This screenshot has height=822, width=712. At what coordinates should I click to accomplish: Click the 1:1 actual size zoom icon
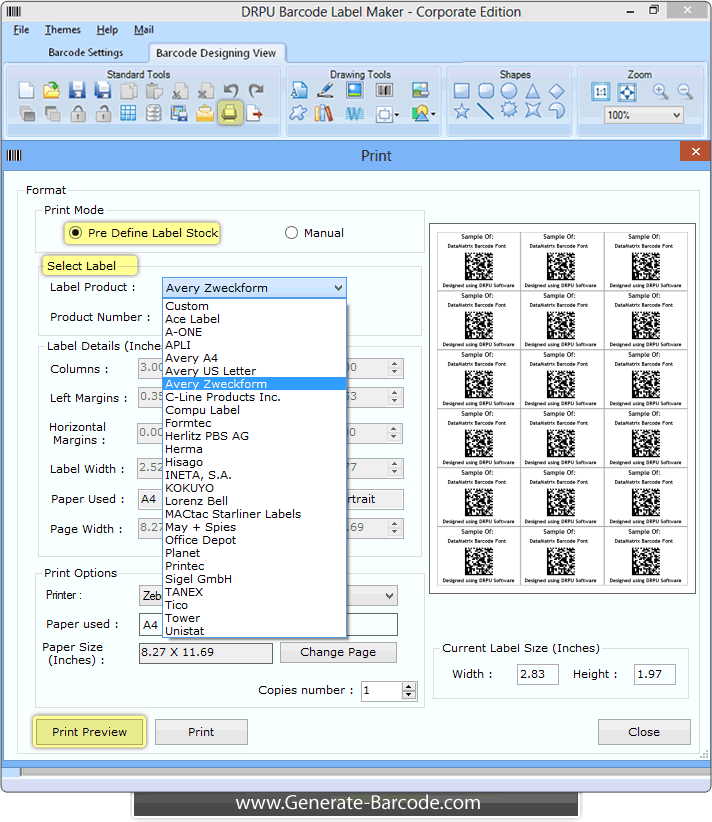(x=601, y=92)
